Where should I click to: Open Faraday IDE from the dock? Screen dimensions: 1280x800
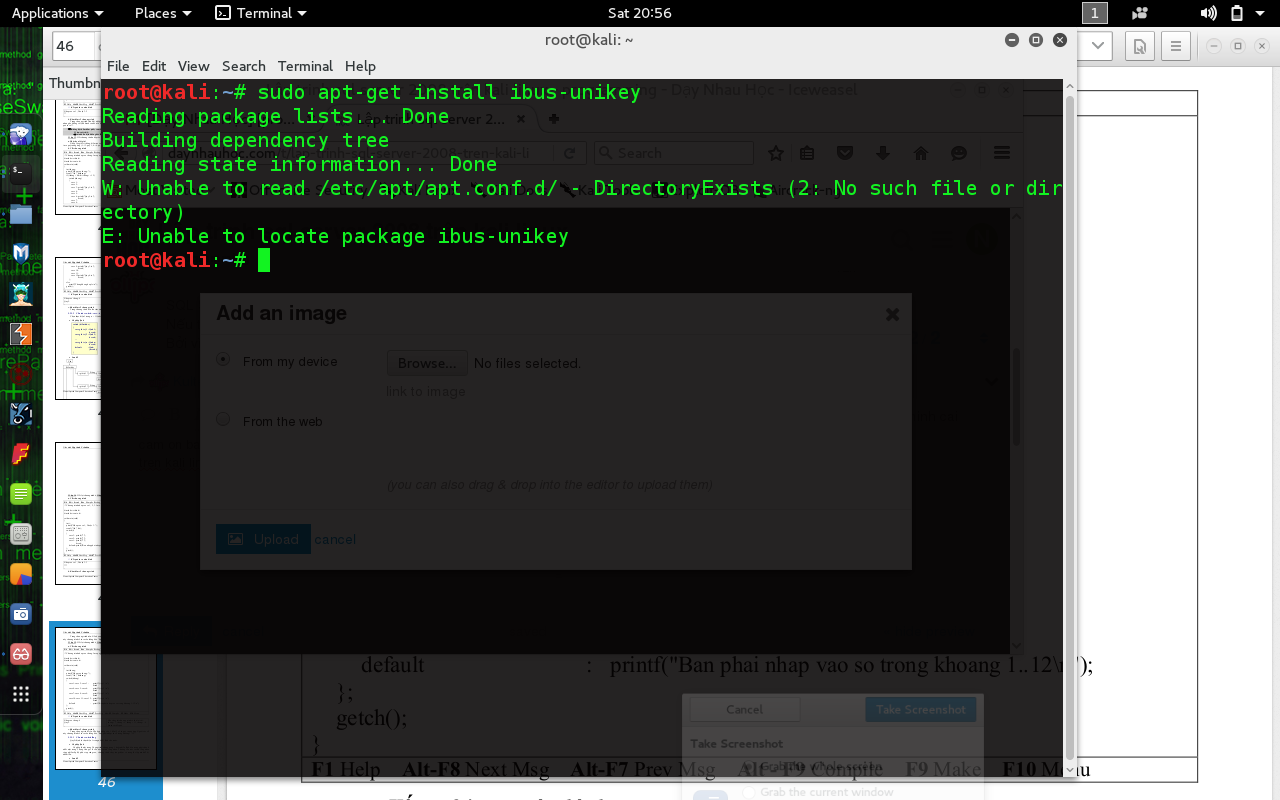[x=21, y=453]
